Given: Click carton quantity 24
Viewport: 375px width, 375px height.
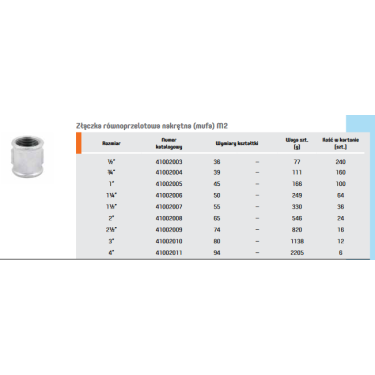Looking at the screenshot, I should pyautogui.click(x=341, y=218).
